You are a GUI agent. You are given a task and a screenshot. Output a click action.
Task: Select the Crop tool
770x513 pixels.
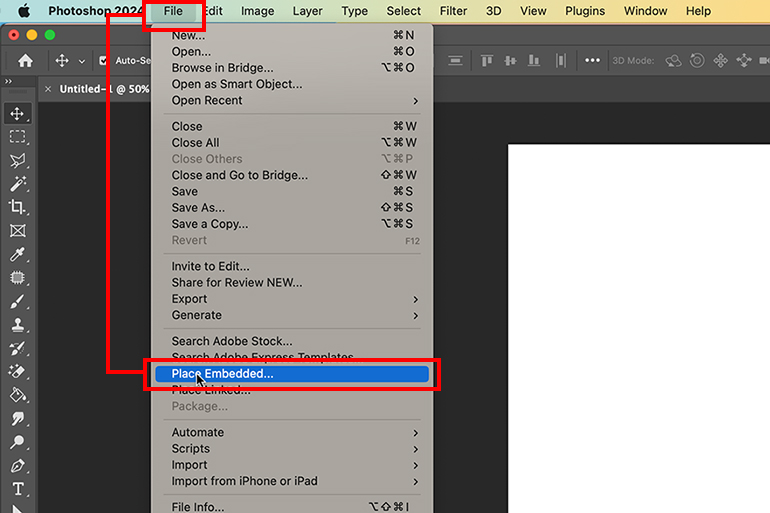[18, 207]
